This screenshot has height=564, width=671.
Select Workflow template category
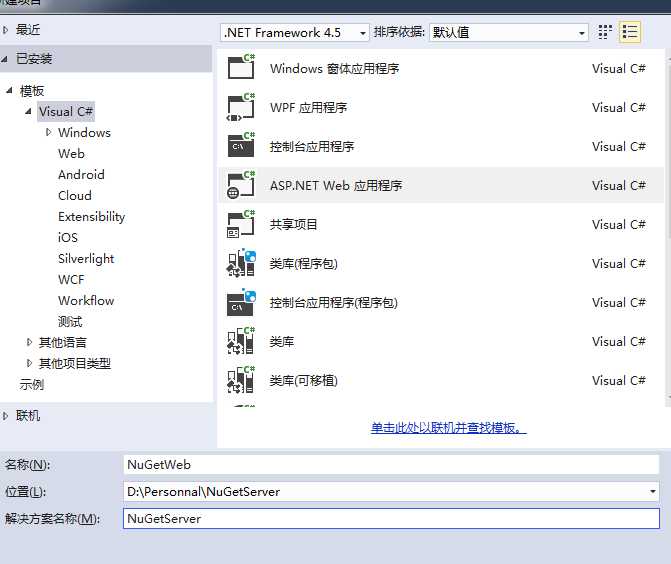tap(86, 300)
